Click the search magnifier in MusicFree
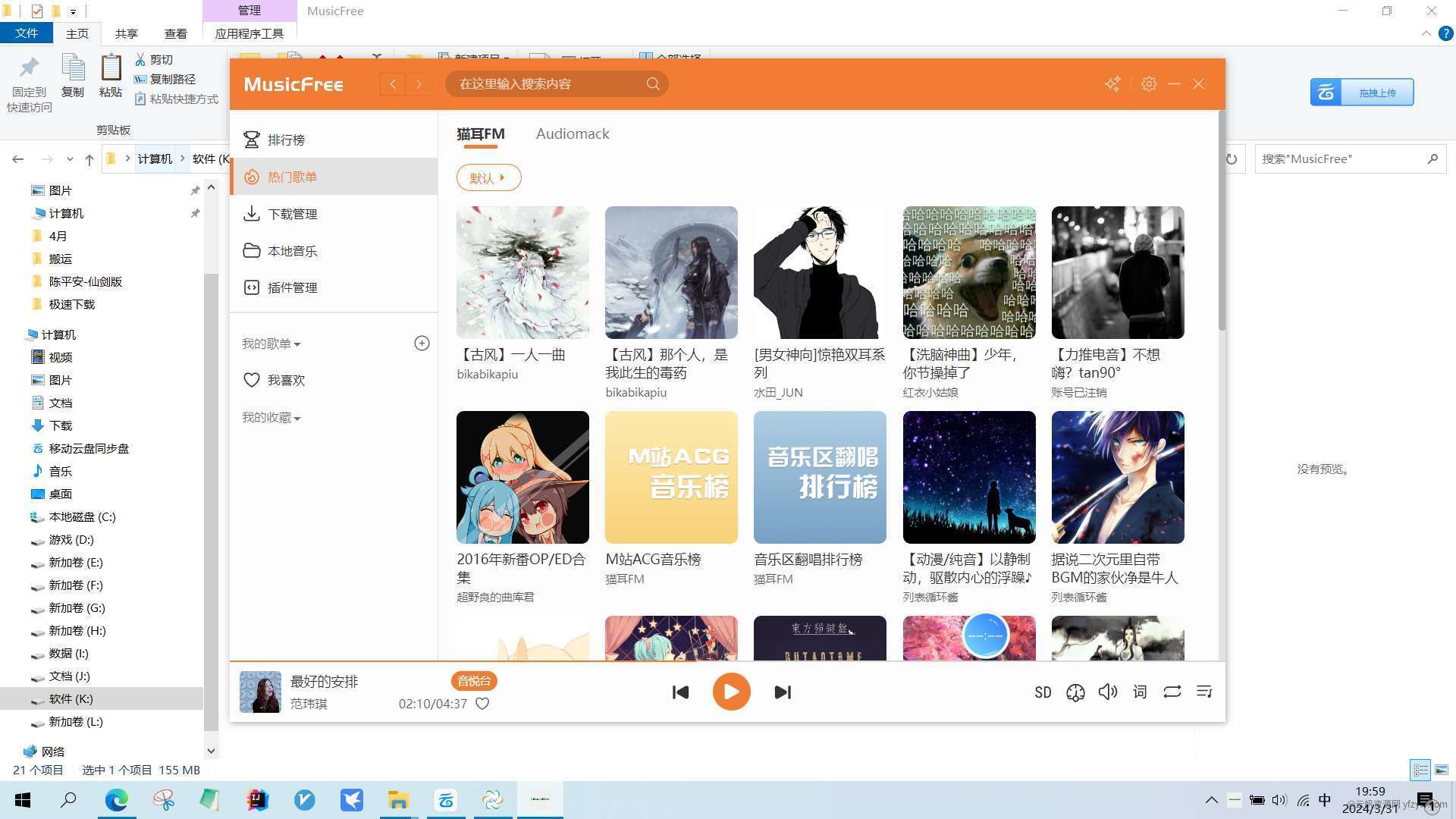This screenshot has height=819, width=1456. tap(653, 84)
